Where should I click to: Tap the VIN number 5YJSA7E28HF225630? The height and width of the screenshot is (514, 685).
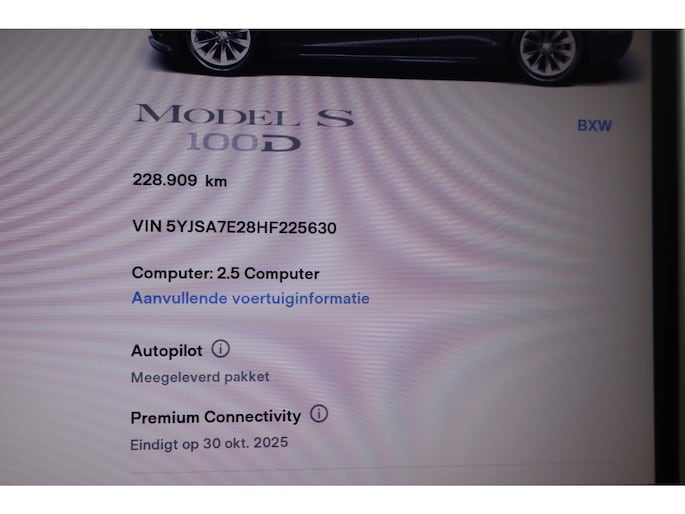251,227
